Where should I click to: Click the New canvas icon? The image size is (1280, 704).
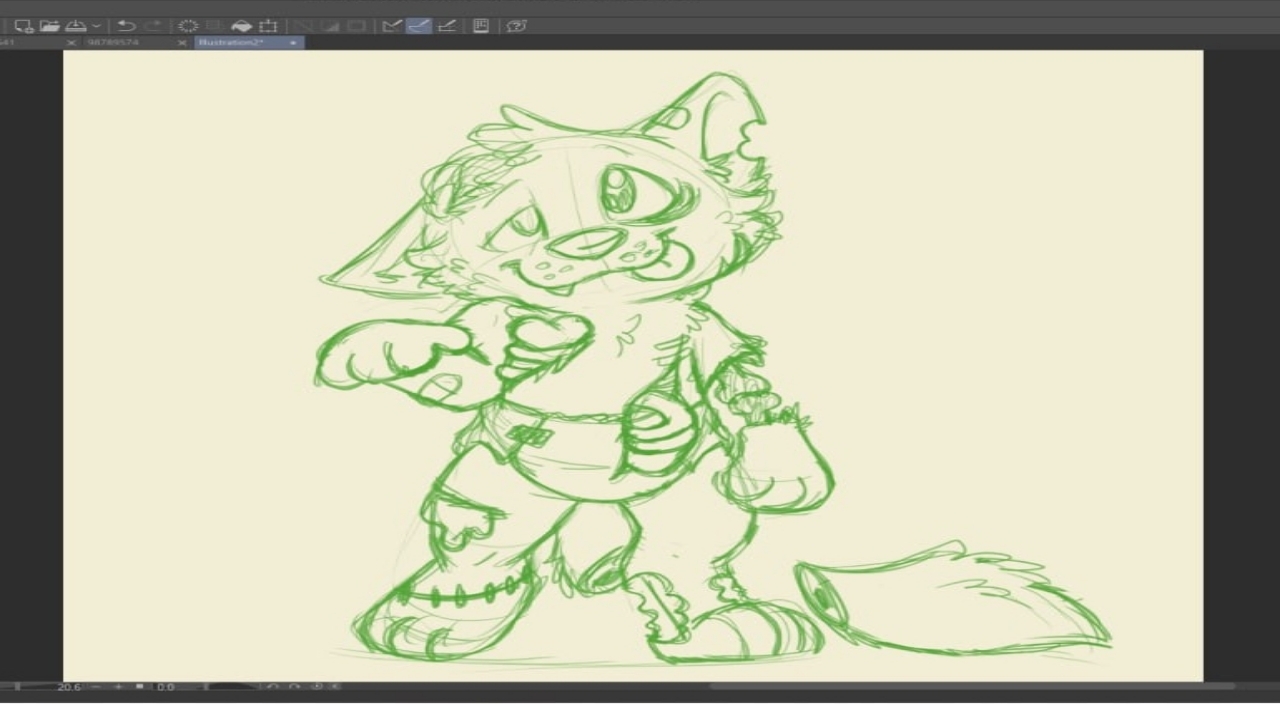24,26
